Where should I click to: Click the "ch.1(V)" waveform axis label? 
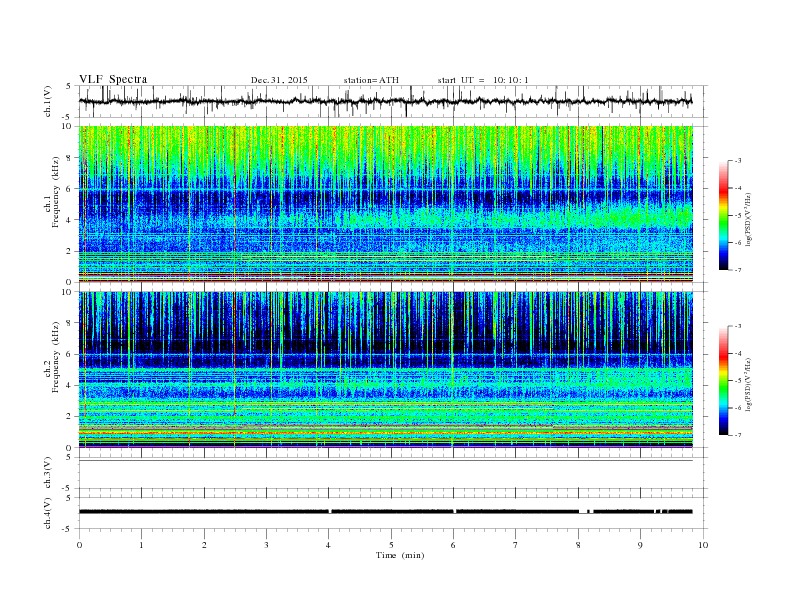(48, 101)
